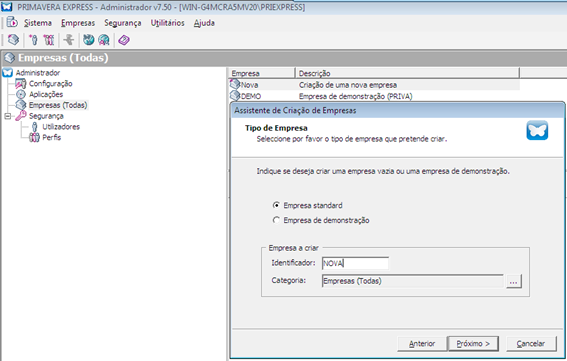
Task: Click the 'Criação de uma nova empresa' description
Action: (x=348, y=85)
